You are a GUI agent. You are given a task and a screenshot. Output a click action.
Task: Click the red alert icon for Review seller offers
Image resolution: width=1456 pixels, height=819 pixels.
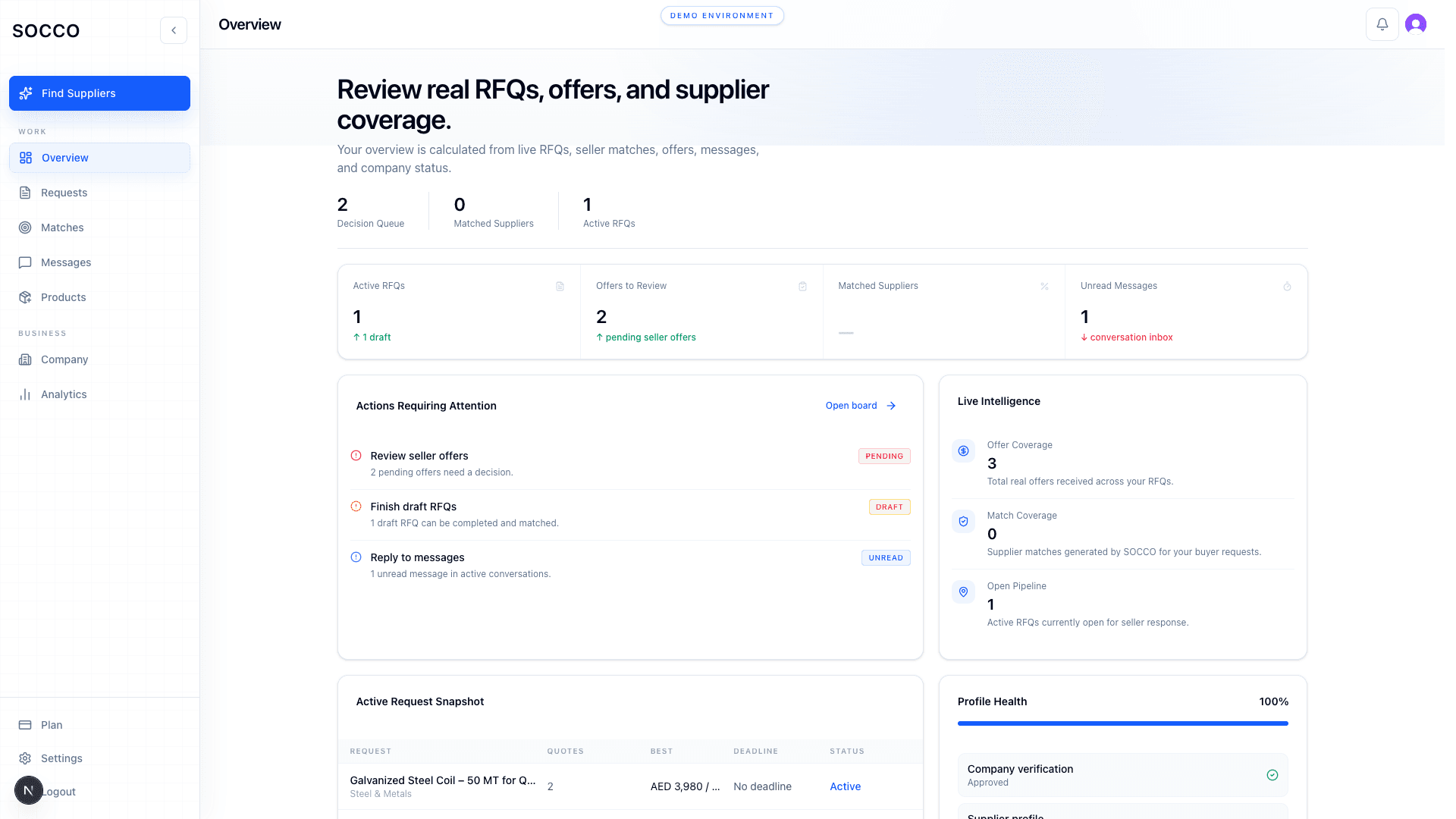point(356,456)
